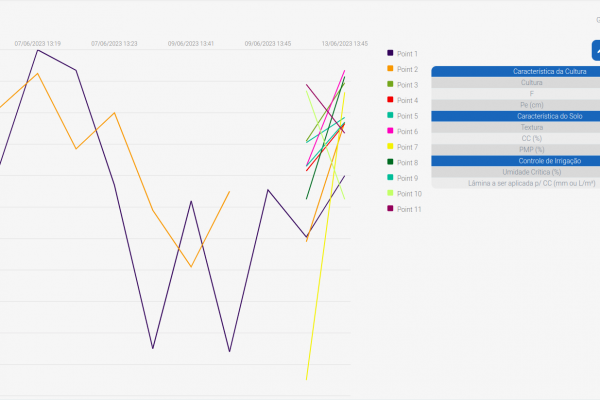This screenshot has height=400, width=600.
Task: Click the 07/06/2023 13:19 axis label
Action: 38,44
